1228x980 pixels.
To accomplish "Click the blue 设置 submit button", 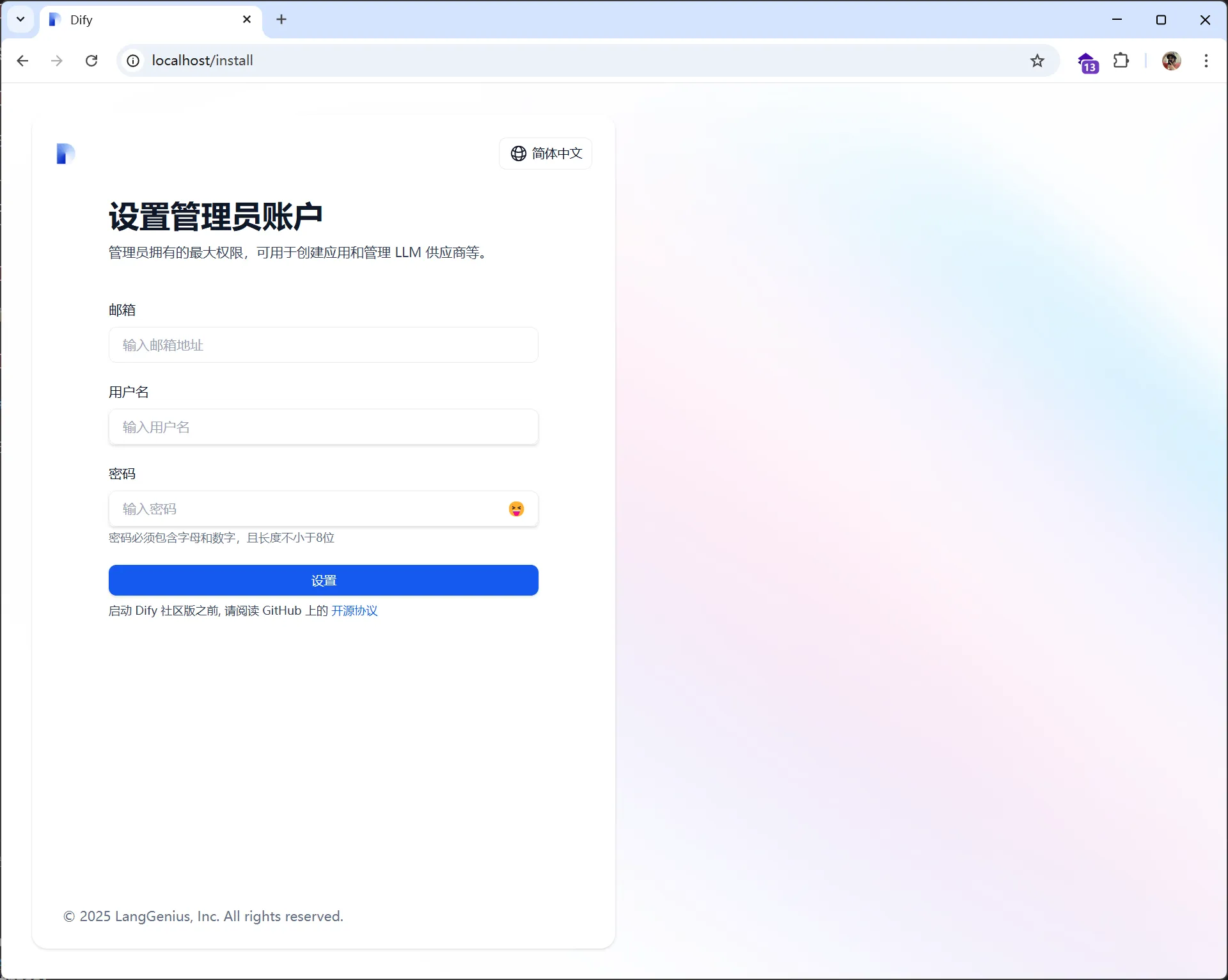I will [x=324, y=580].
